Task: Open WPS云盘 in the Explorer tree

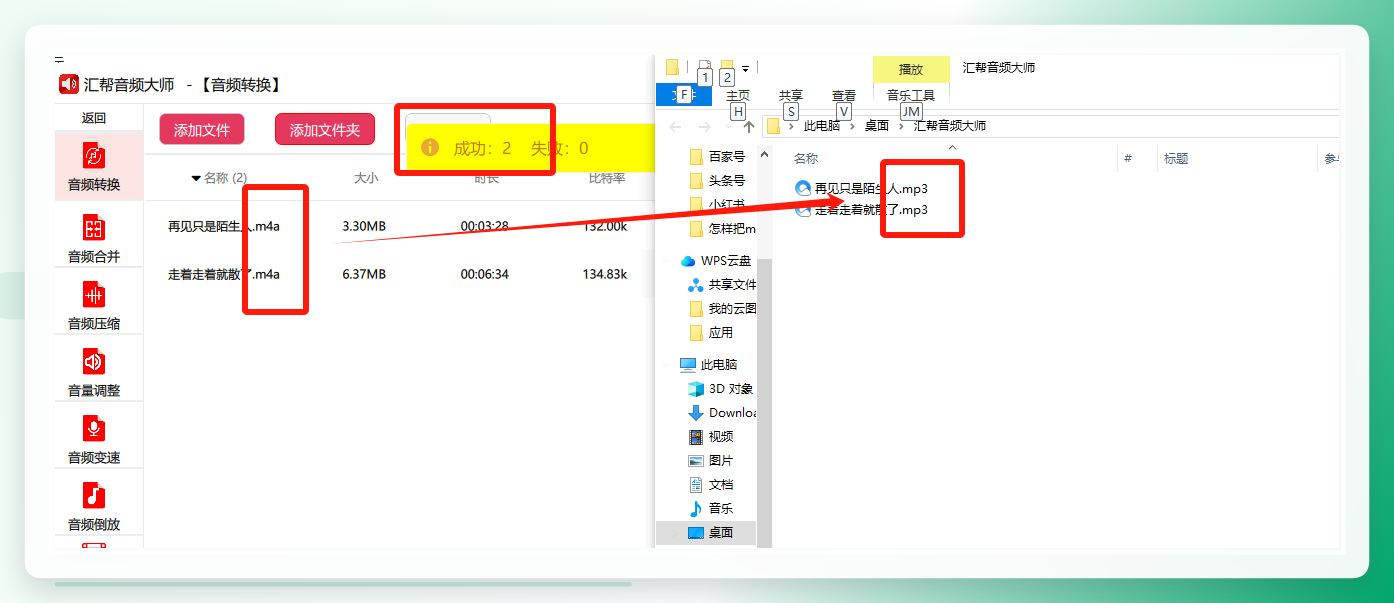Action: pos(716,261)
